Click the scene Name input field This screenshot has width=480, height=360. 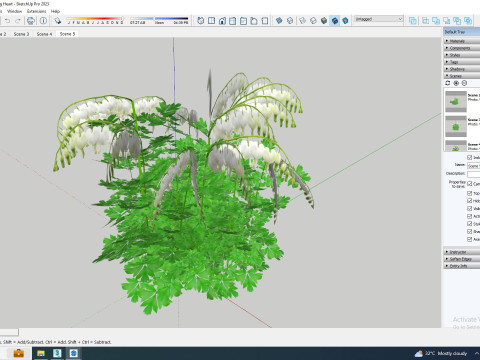(x=473, y=166)
